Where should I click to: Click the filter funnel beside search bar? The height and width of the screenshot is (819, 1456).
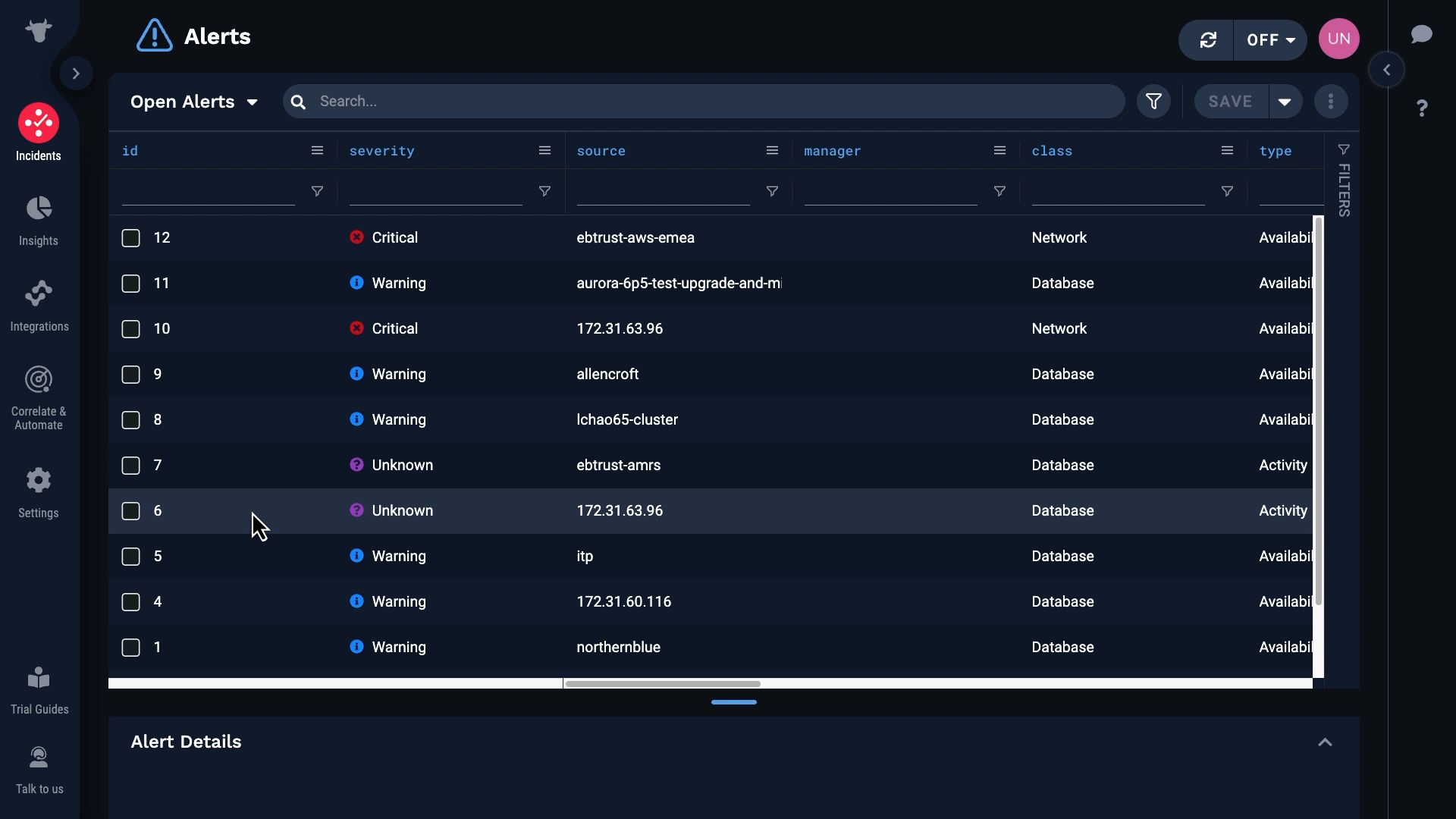point(1153,102)
